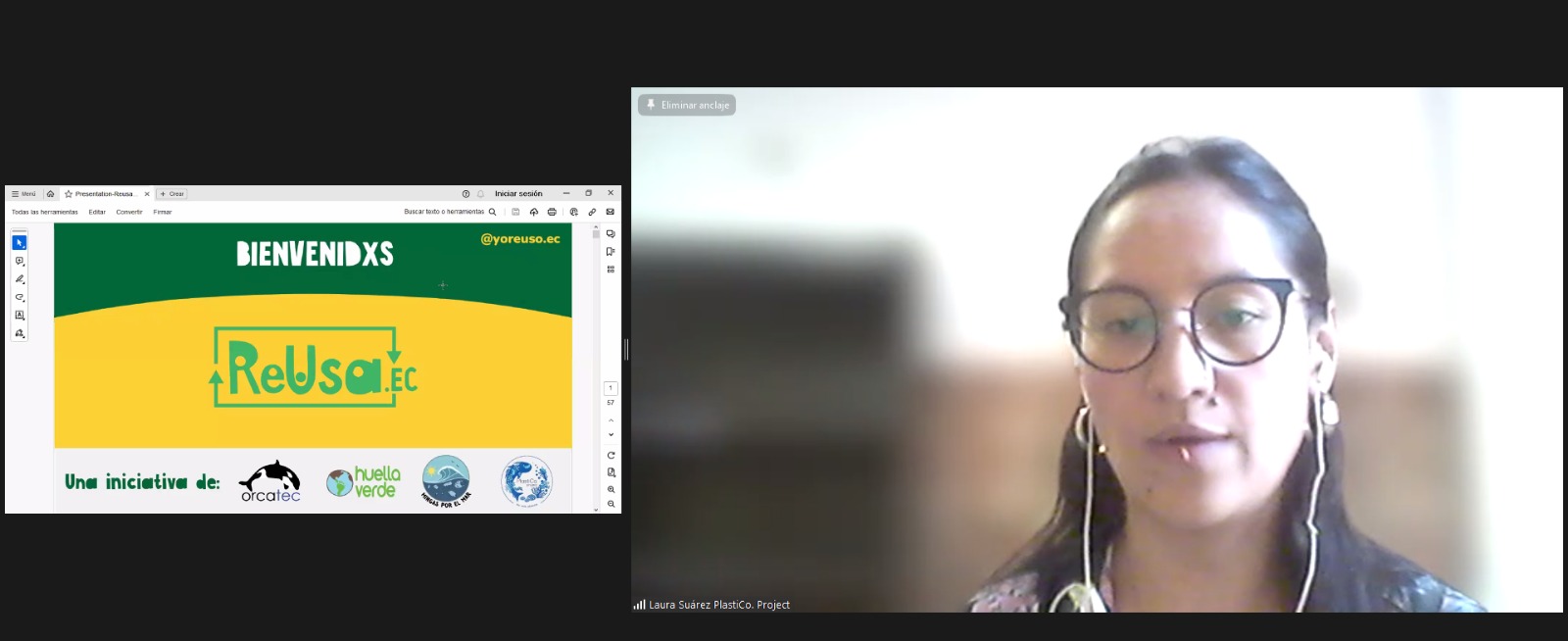Choose the Select arrow tool
The height and width of the screenshot is (641, 1568).
point(19,242)
